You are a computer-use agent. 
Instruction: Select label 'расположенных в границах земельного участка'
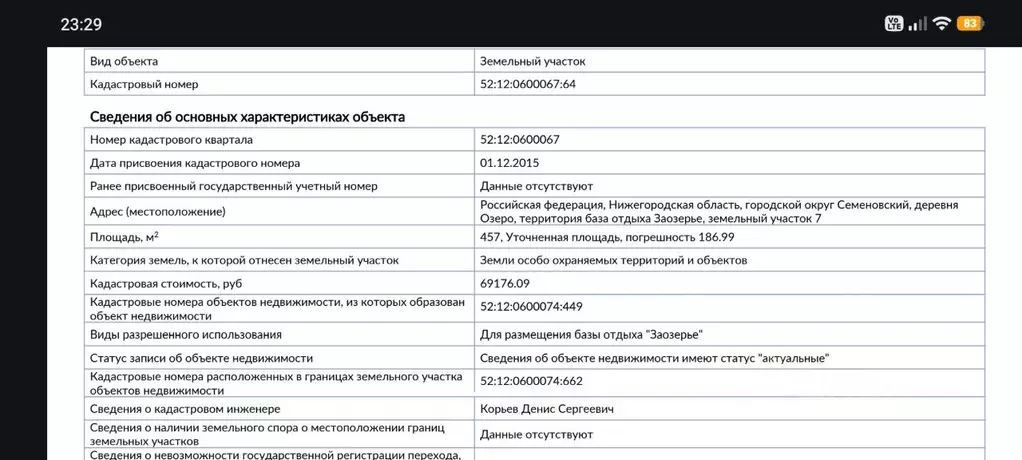(276, 384)
